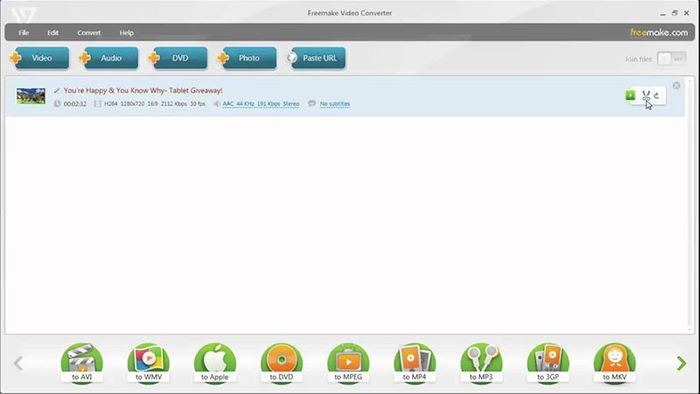The height and width of the screenshot is (394, 700).
Task: Click the speaker icon before AAC
Action: tap(217, 104)
